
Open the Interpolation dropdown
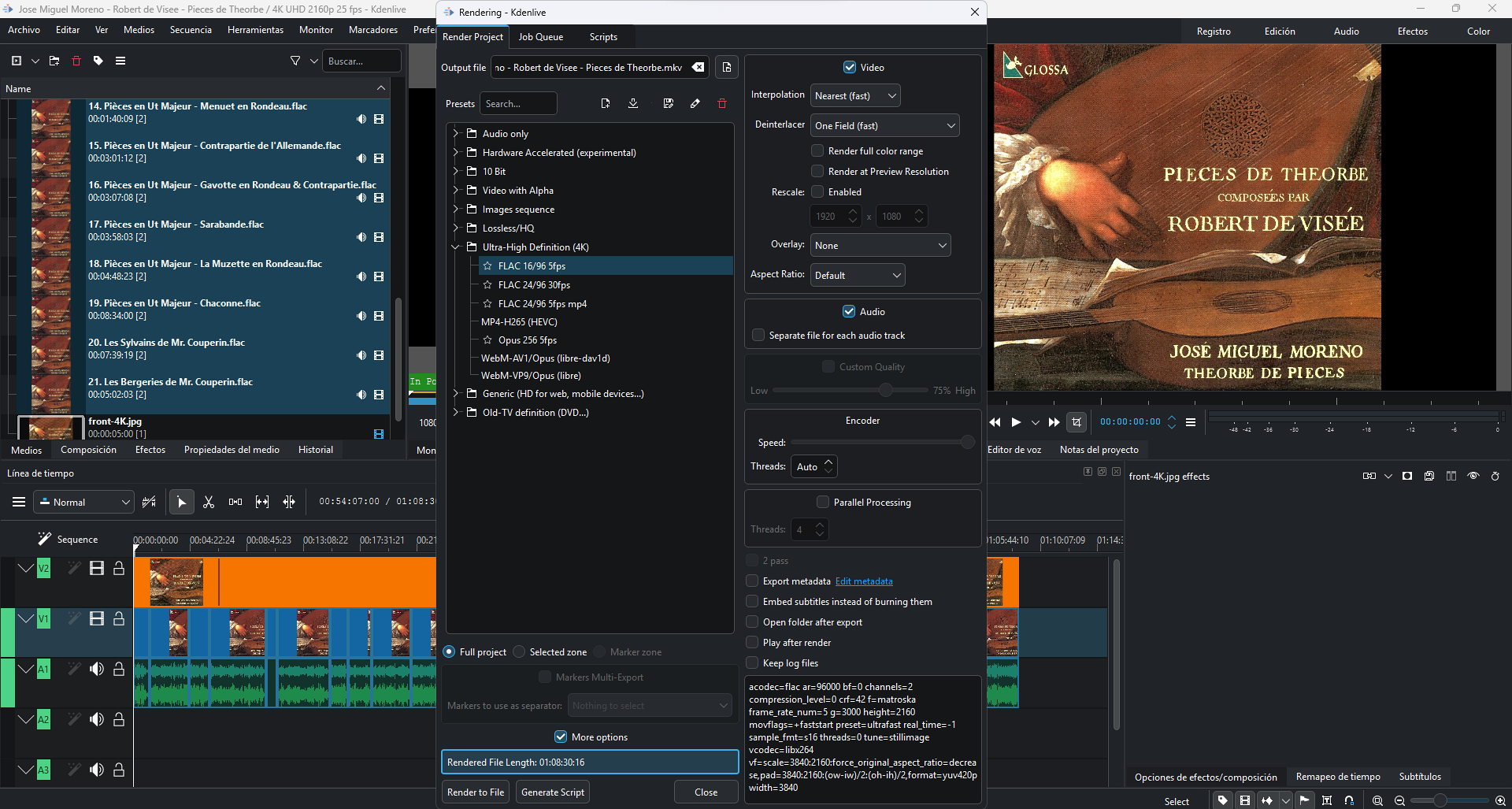pos(855,95)
